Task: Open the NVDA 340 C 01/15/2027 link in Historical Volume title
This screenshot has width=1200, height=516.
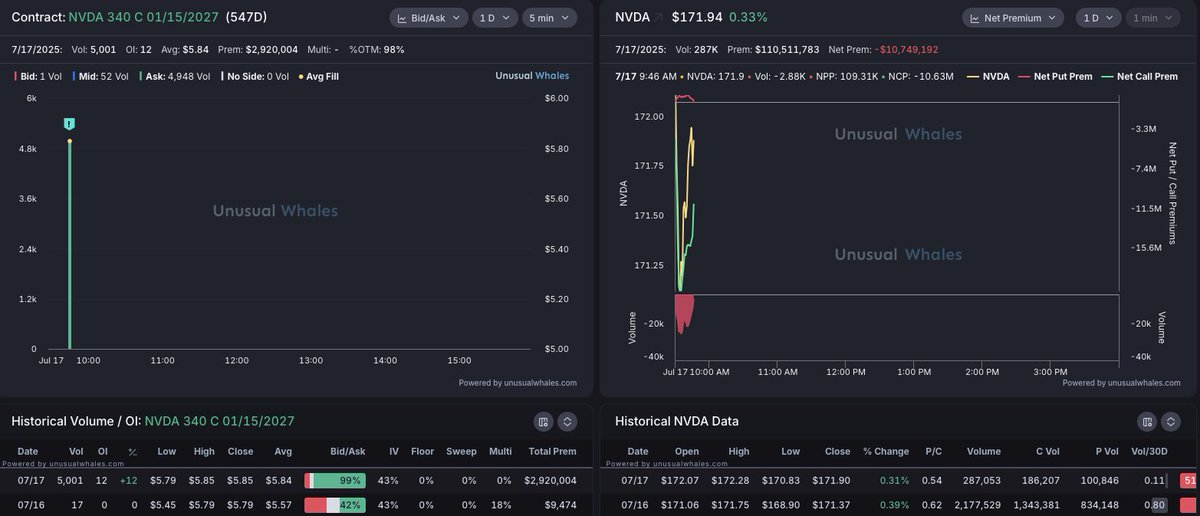Action: (x=219, y=421)
